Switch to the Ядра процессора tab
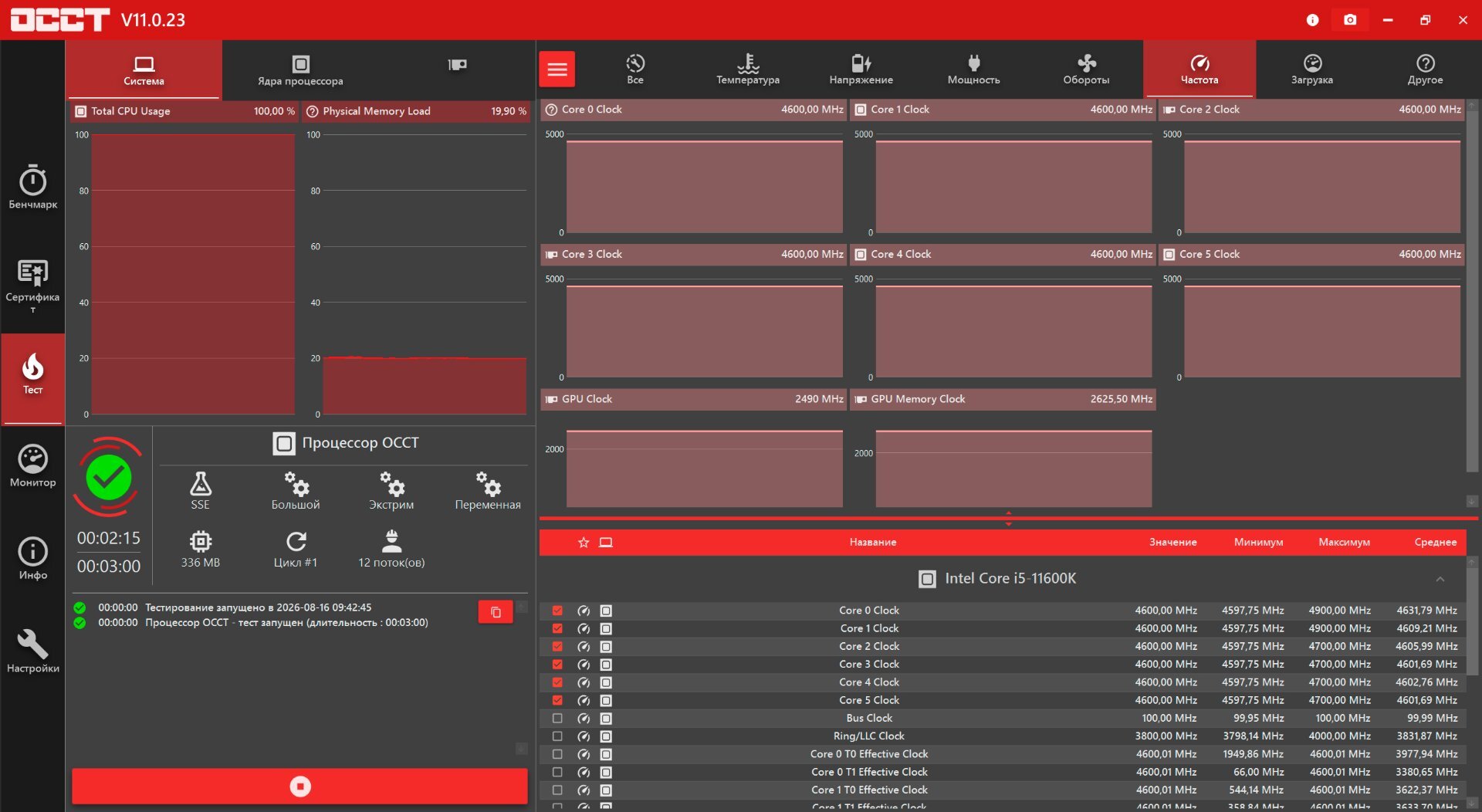1482x812 pixels. click(300, 69)
